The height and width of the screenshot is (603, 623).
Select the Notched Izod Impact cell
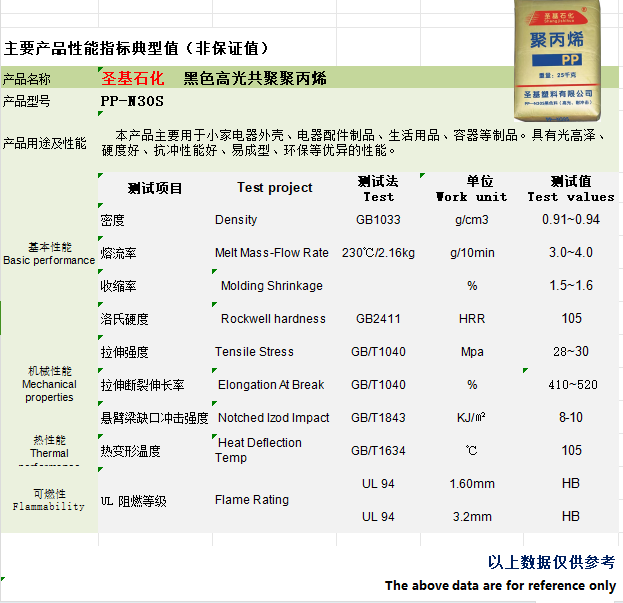tap(274, 417)
